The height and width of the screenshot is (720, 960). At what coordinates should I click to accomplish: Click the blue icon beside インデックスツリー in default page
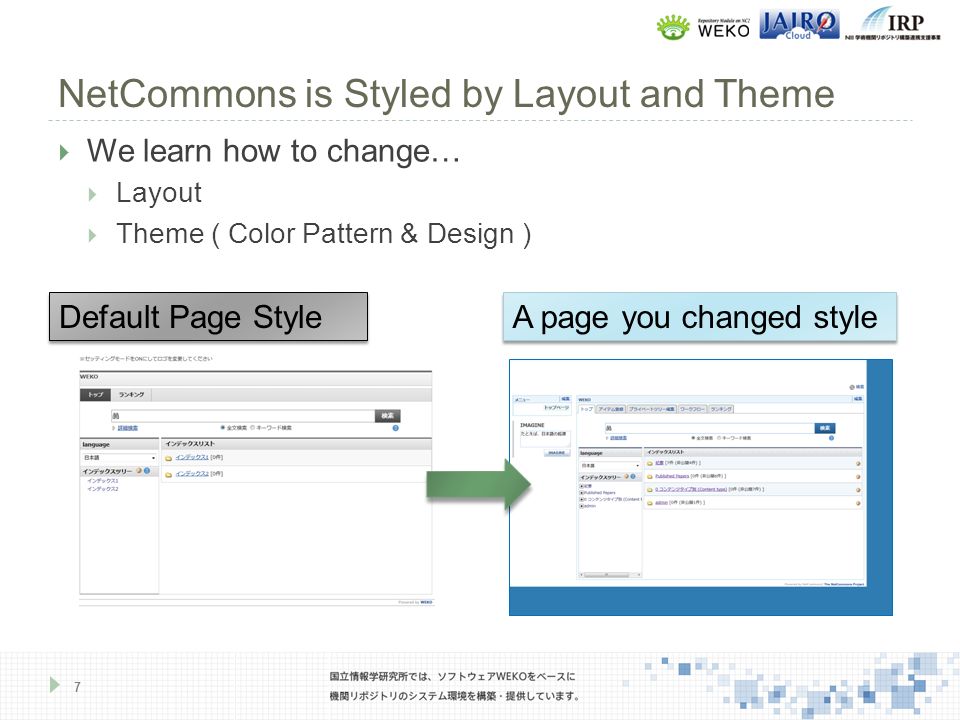(x=147, y=471)
